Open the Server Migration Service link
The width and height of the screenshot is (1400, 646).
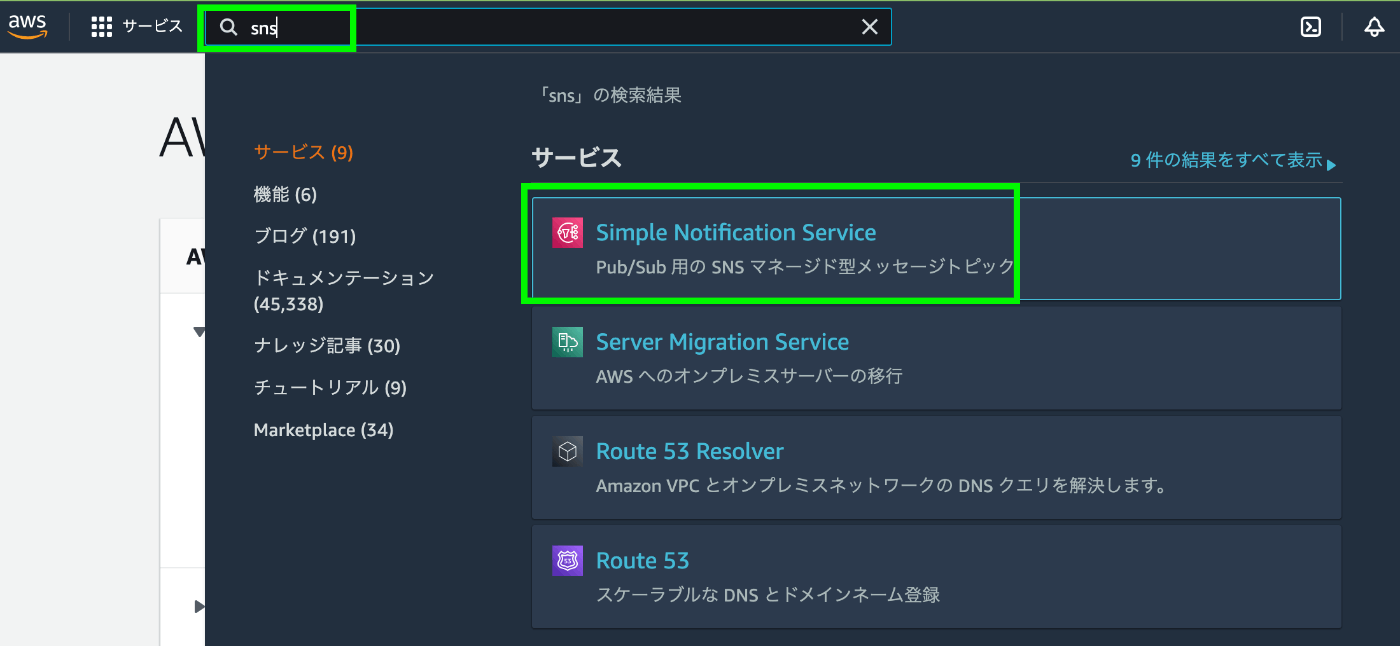coord(722,342)
